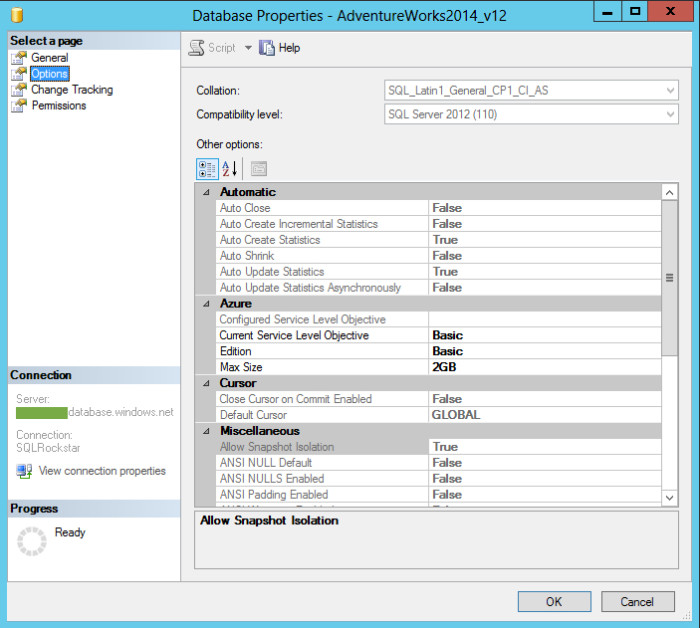The height and width of the screenshot is (628, 700).
Task: Select Auto Update Statistics Asynchronously row
Action: [x=438, y=287]
